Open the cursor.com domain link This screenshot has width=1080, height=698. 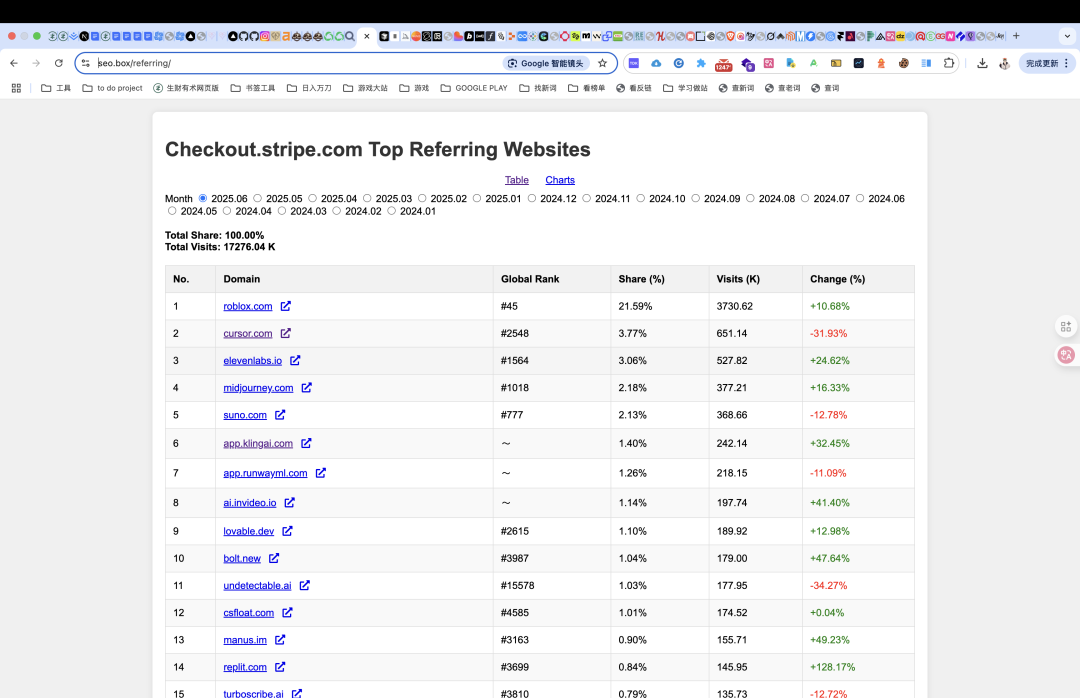coord(247,333)
